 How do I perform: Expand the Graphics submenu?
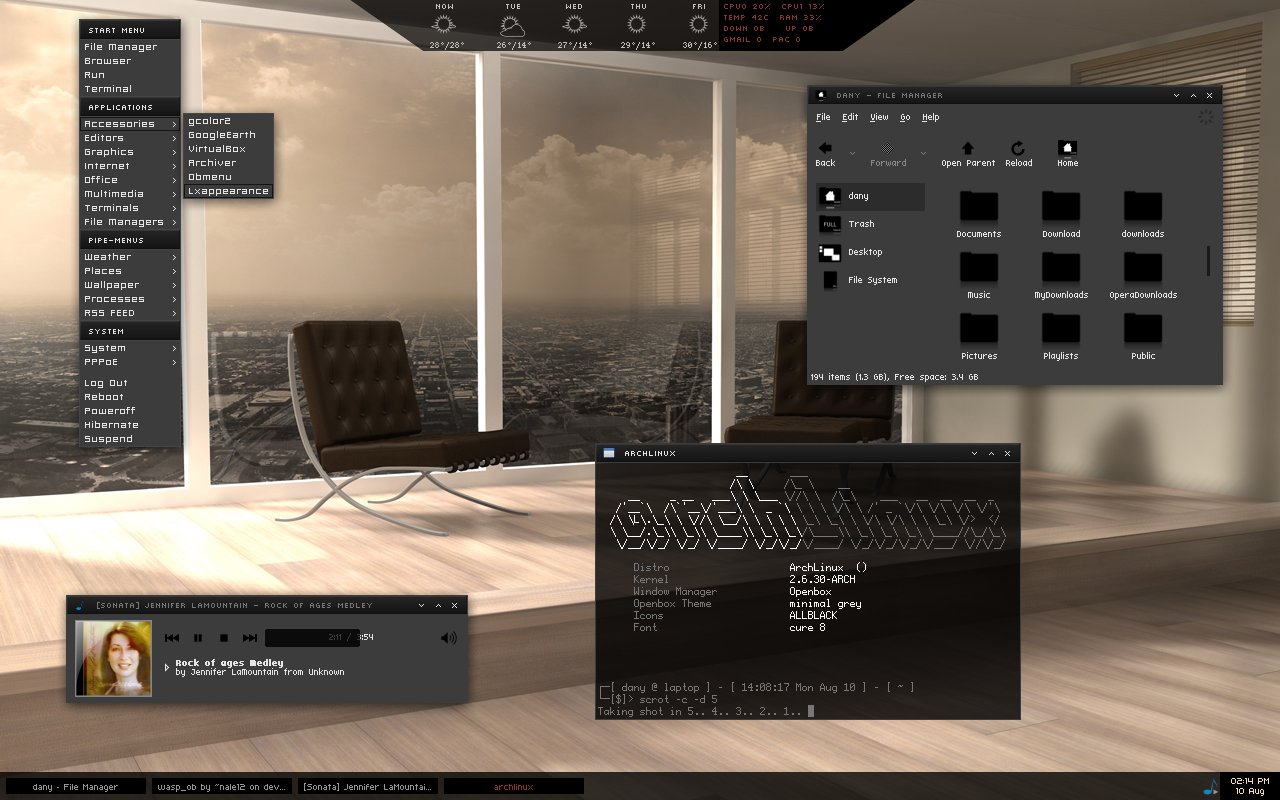[x=130, y=152]
